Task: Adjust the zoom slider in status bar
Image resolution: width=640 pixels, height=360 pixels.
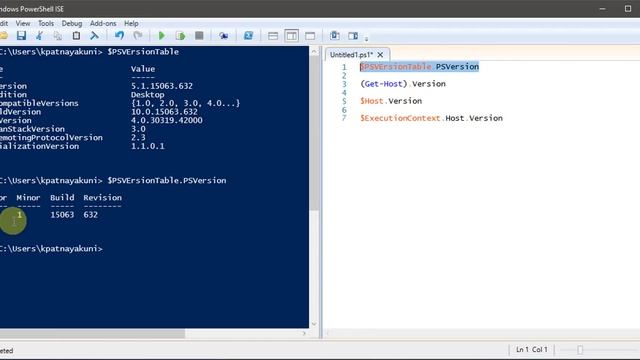Action: pyautogui.click(x=580, y=350)
